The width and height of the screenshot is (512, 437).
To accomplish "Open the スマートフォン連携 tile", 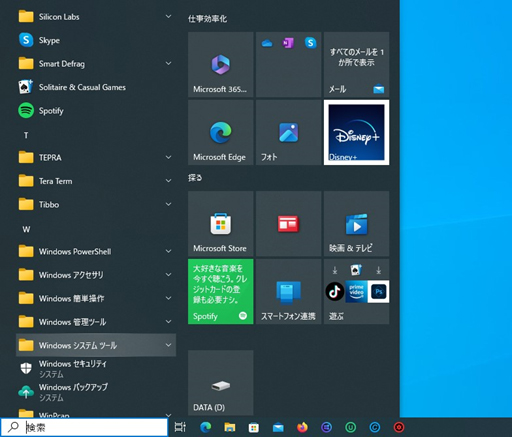I will tap(288, 292).
